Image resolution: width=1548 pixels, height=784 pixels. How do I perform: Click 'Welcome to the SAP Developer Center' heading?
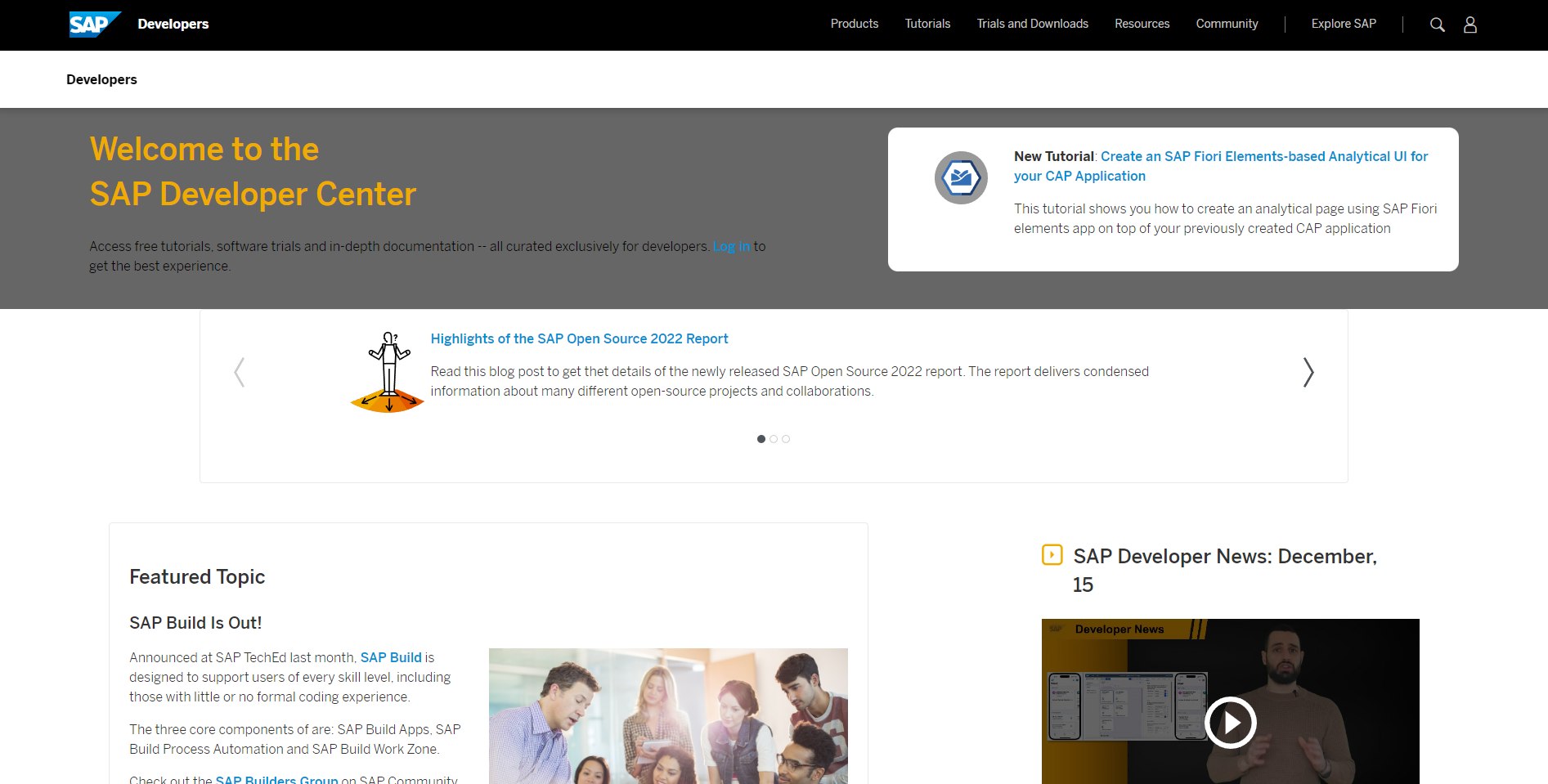[253, 172]
